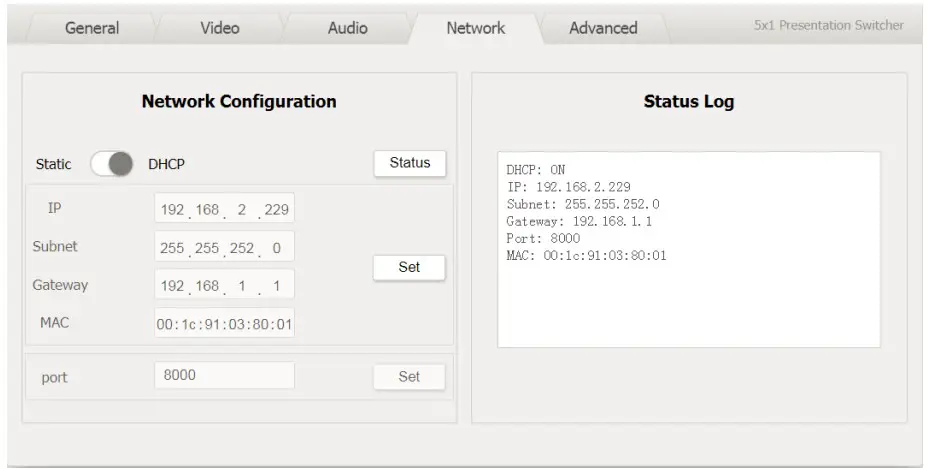Viewport: 927px width, 469px height.
Task: Click the Gateway last octet field
Action: (276, 286)
